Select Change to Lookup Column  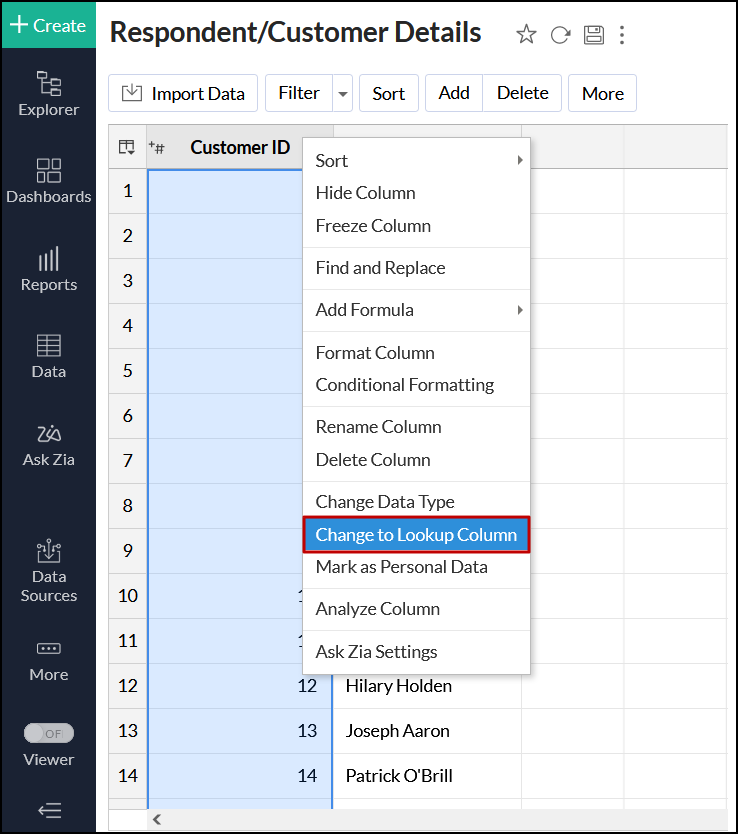tap(416, 535)
